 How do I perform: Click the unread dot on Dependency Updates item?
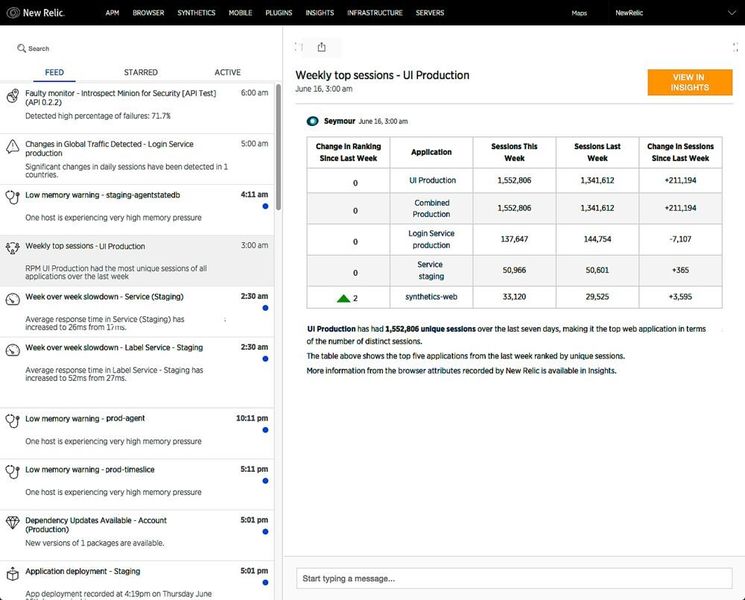265,532
